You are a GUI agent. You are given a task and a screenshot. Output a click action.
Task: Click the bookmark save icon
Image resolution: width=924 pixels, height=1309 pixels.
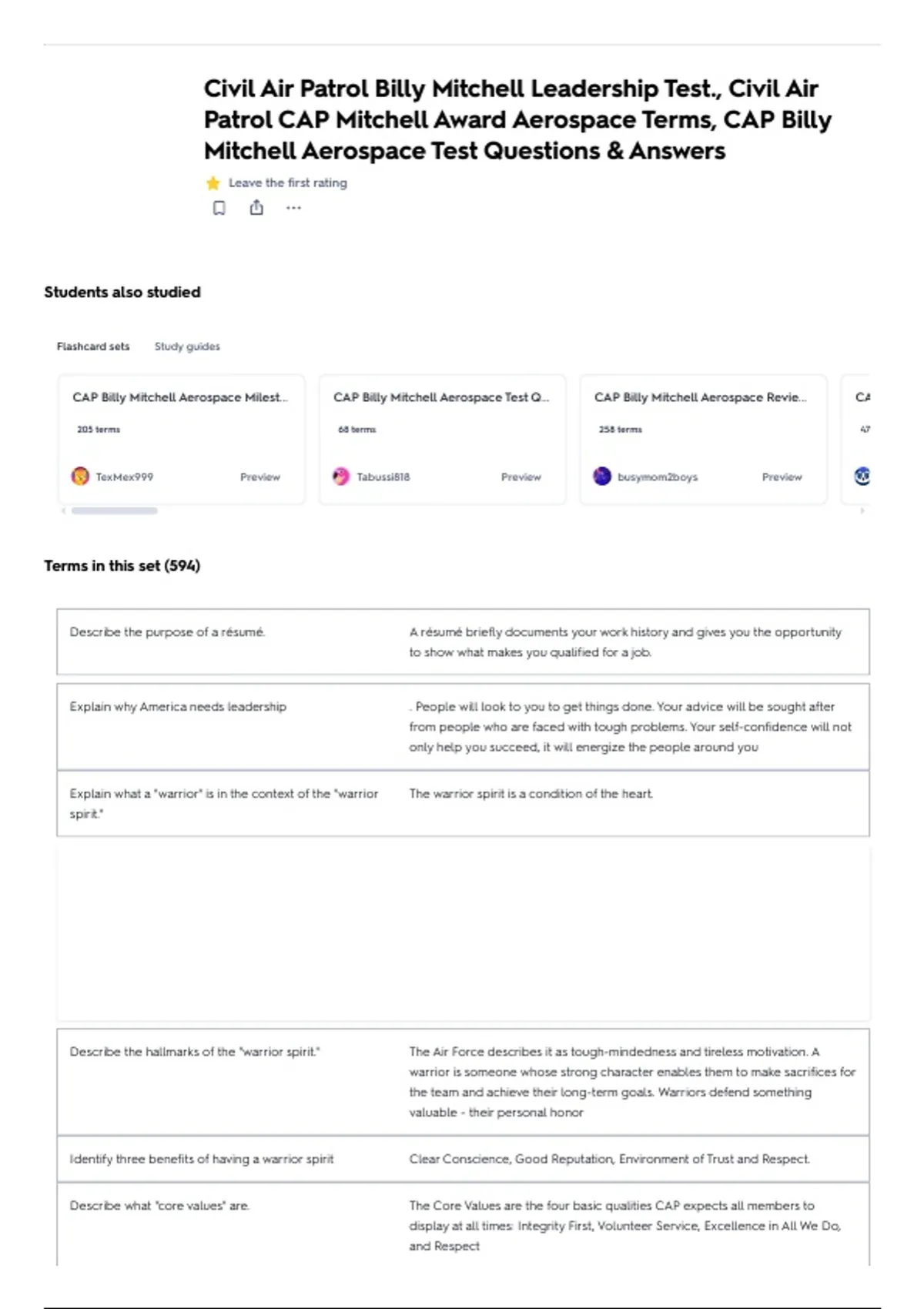tap(219, 208)
